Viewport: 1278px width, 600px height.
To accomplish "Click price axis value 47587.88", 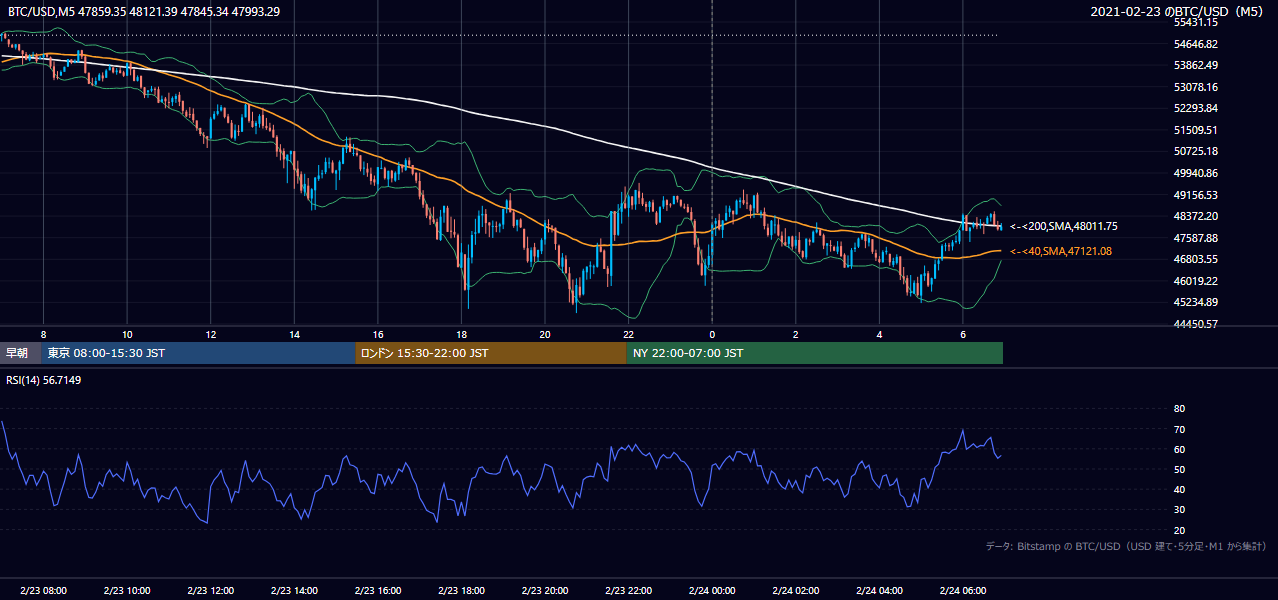I will (x=1195, y=238).
